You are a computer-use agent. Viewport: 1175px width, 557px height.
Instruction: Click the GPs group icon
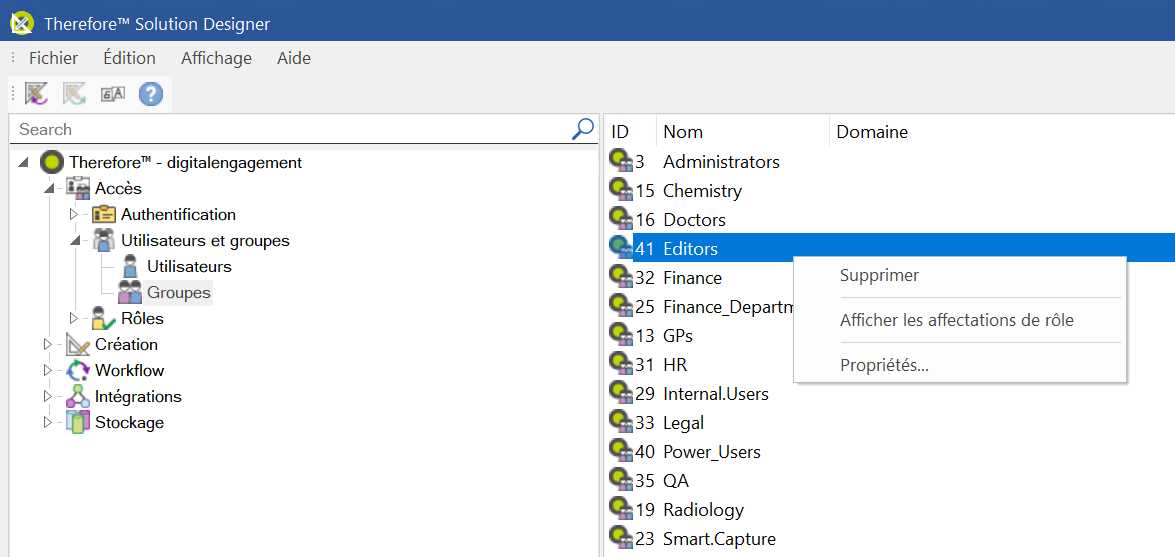[620, 335]
